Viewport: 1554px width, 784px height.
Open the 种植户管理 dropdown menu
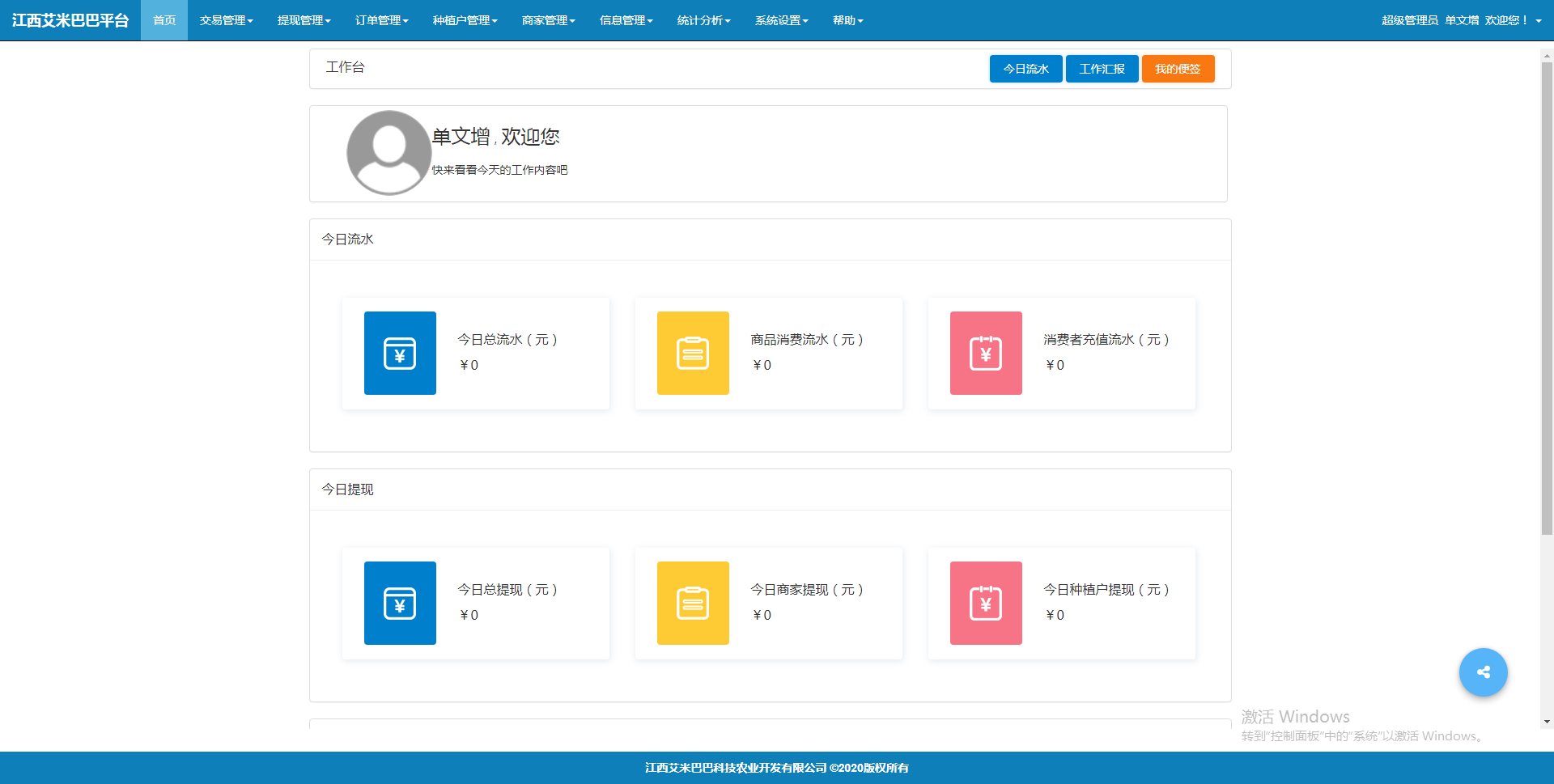(465, 20)
